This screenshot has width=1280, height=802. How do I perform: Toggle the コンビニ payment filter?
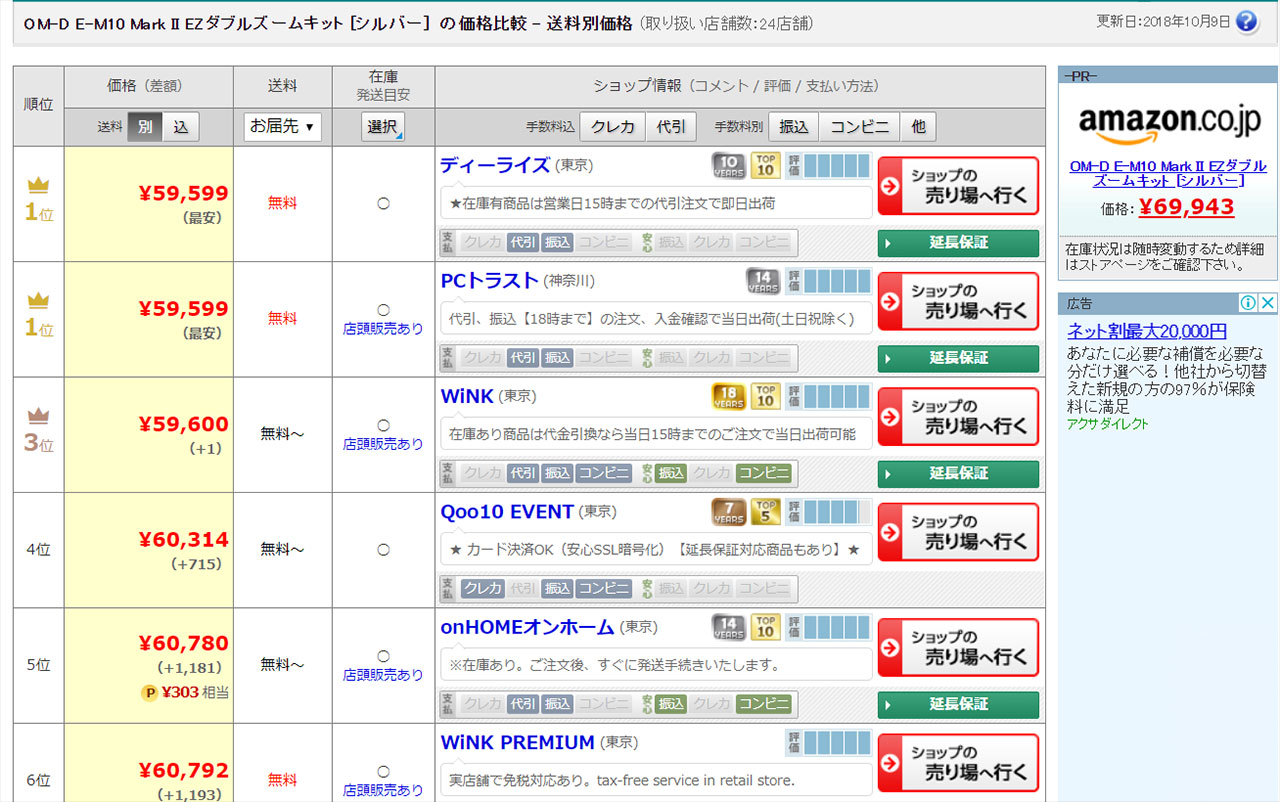(860, 127)
